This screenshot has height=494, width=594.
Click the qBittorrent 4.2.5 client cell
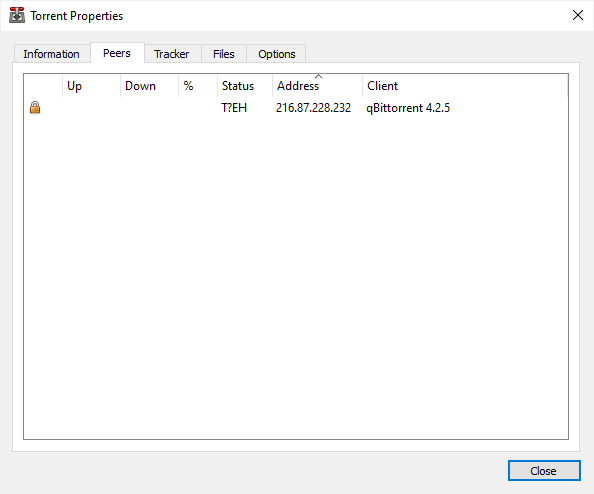coord(408,108)
